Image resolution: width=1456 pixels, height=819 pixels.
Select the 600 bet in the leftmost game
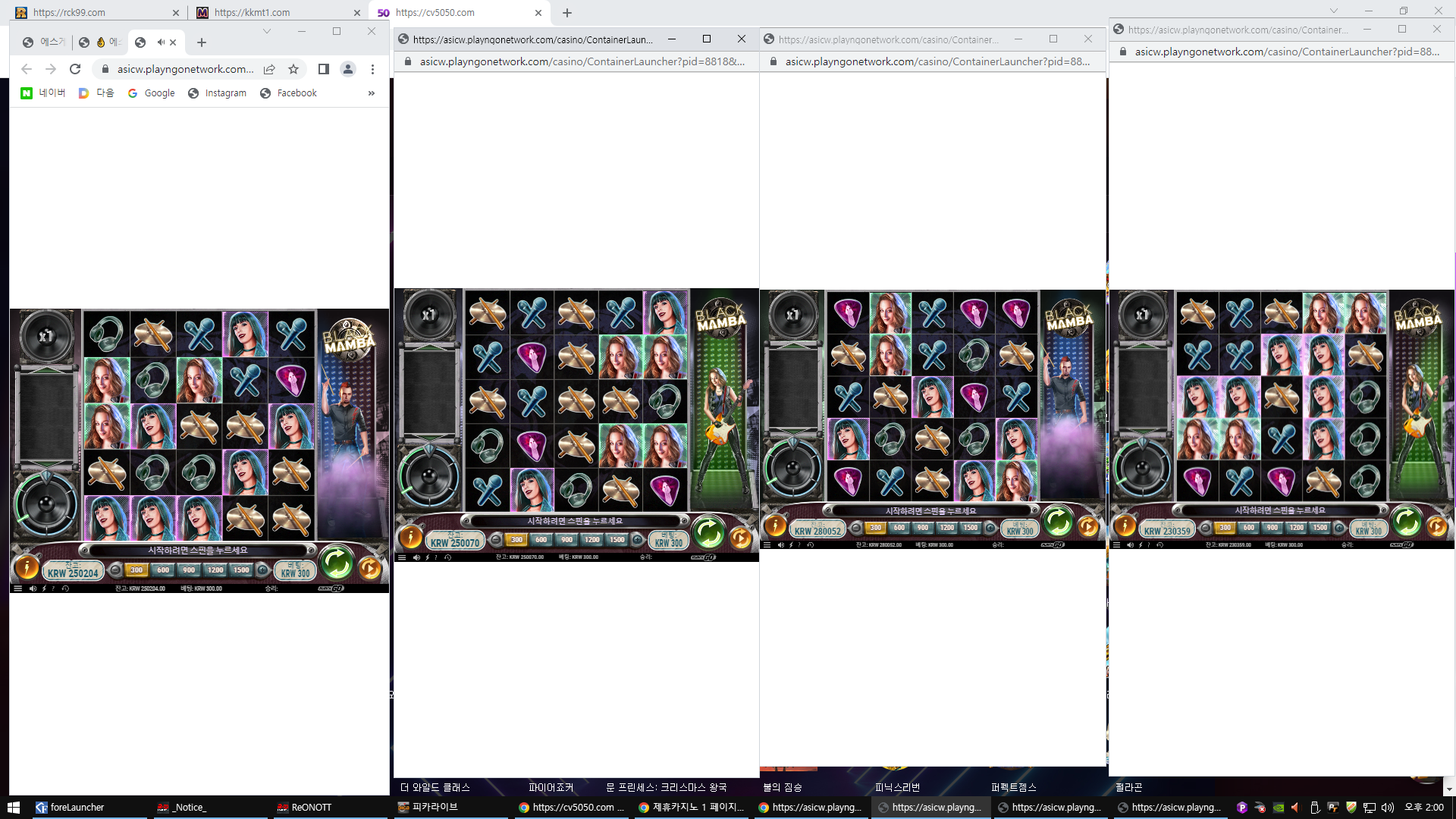[163, 570]
